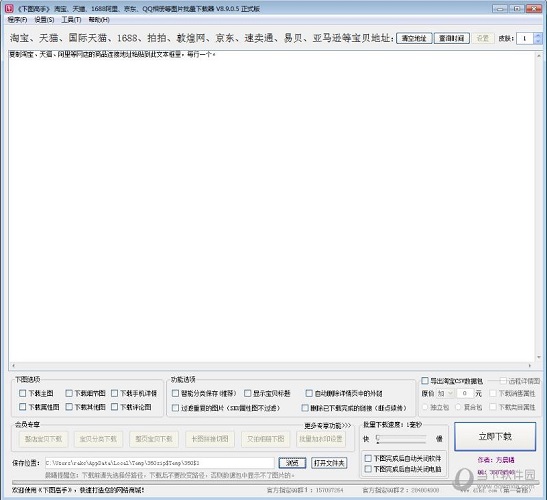Maximize the application window

tap(517, 8)
